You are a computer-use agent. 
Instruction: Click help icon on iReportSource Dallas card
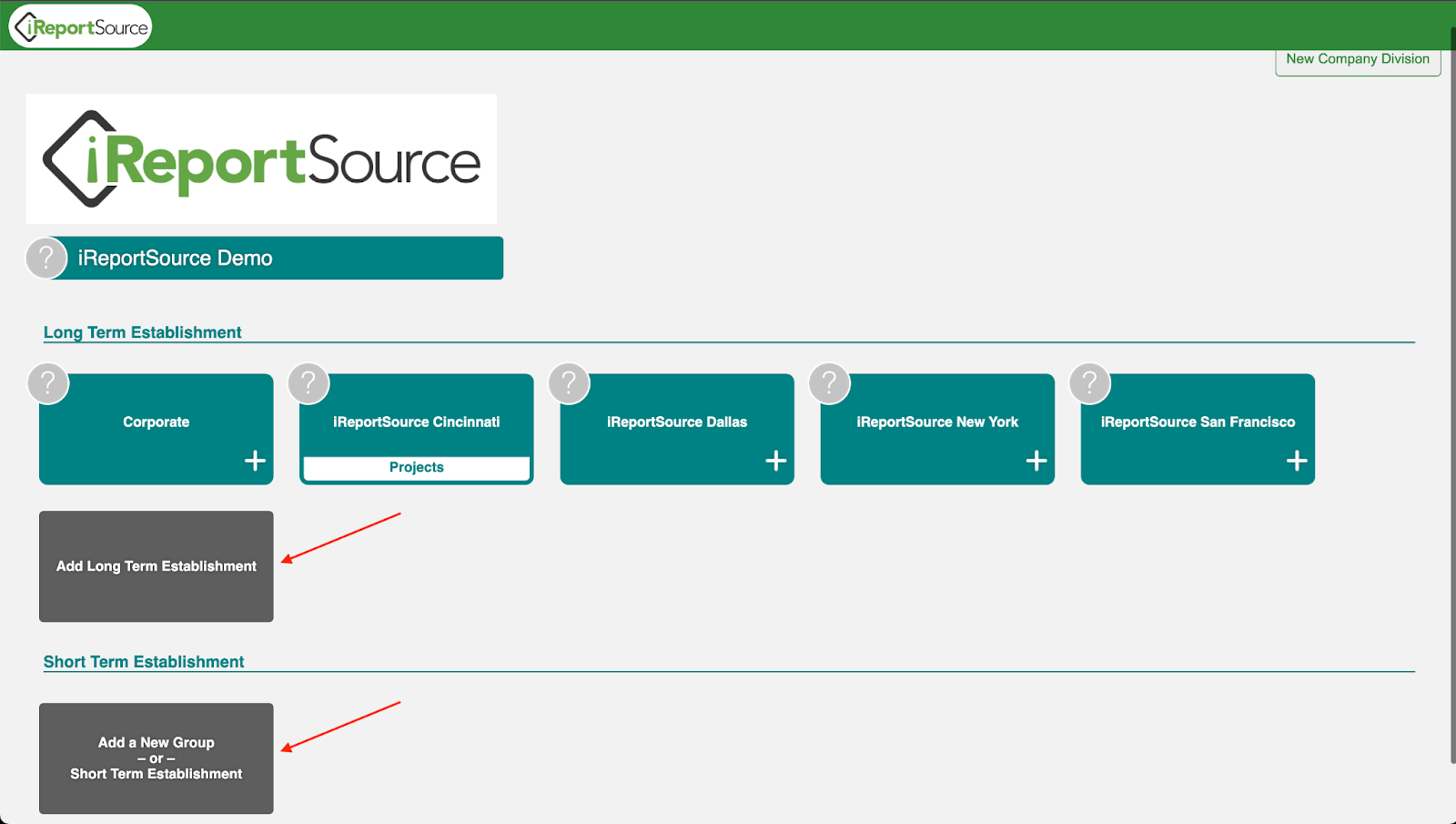569,383
